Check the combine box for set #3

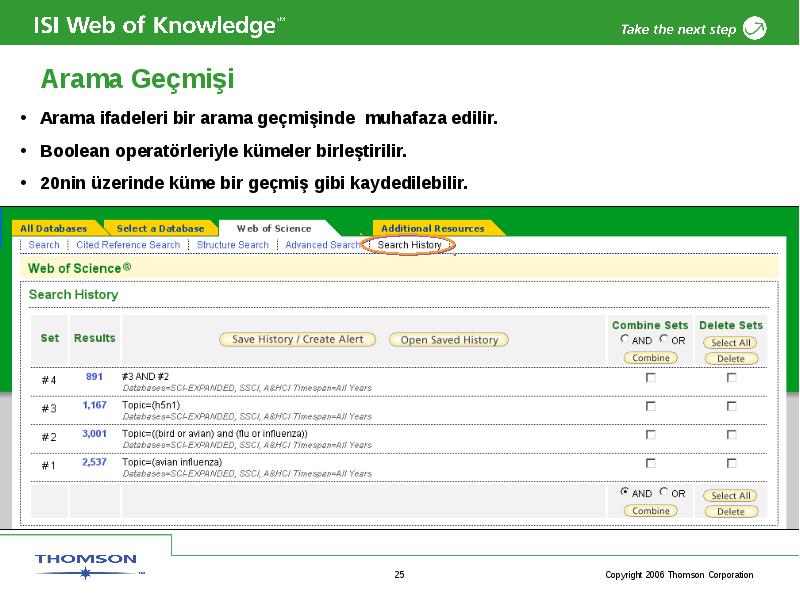pos(651,406)
